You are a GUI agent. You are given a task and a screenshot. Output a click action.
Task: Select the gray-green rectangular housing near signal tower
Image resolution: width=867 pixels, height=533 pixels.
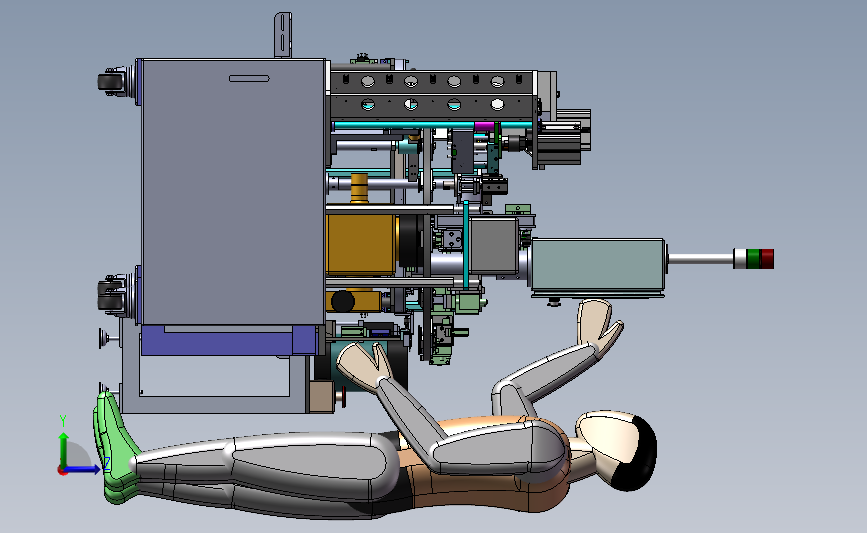(598, 266)
